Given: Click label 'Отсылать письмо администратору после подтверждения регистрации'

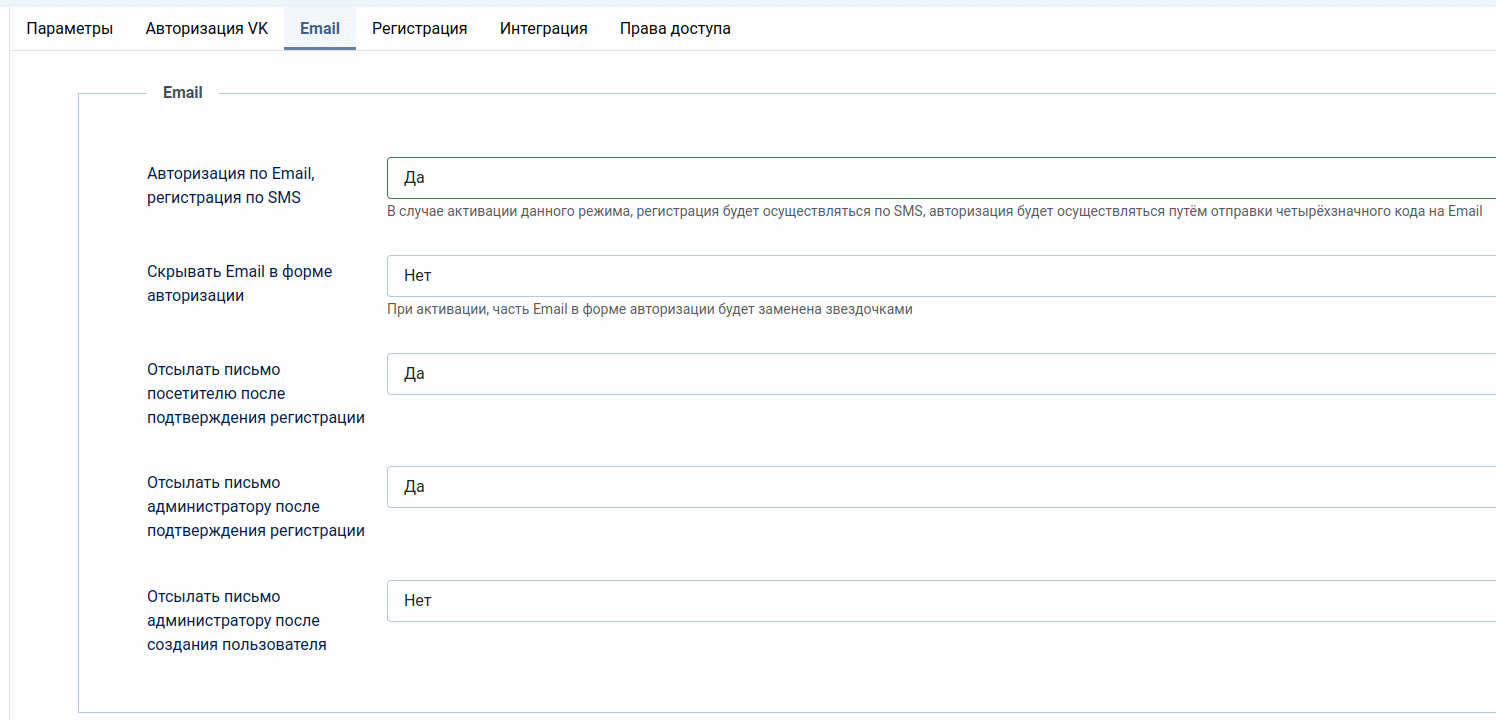Looking at the screenshot, I should (x=256, y=507).
